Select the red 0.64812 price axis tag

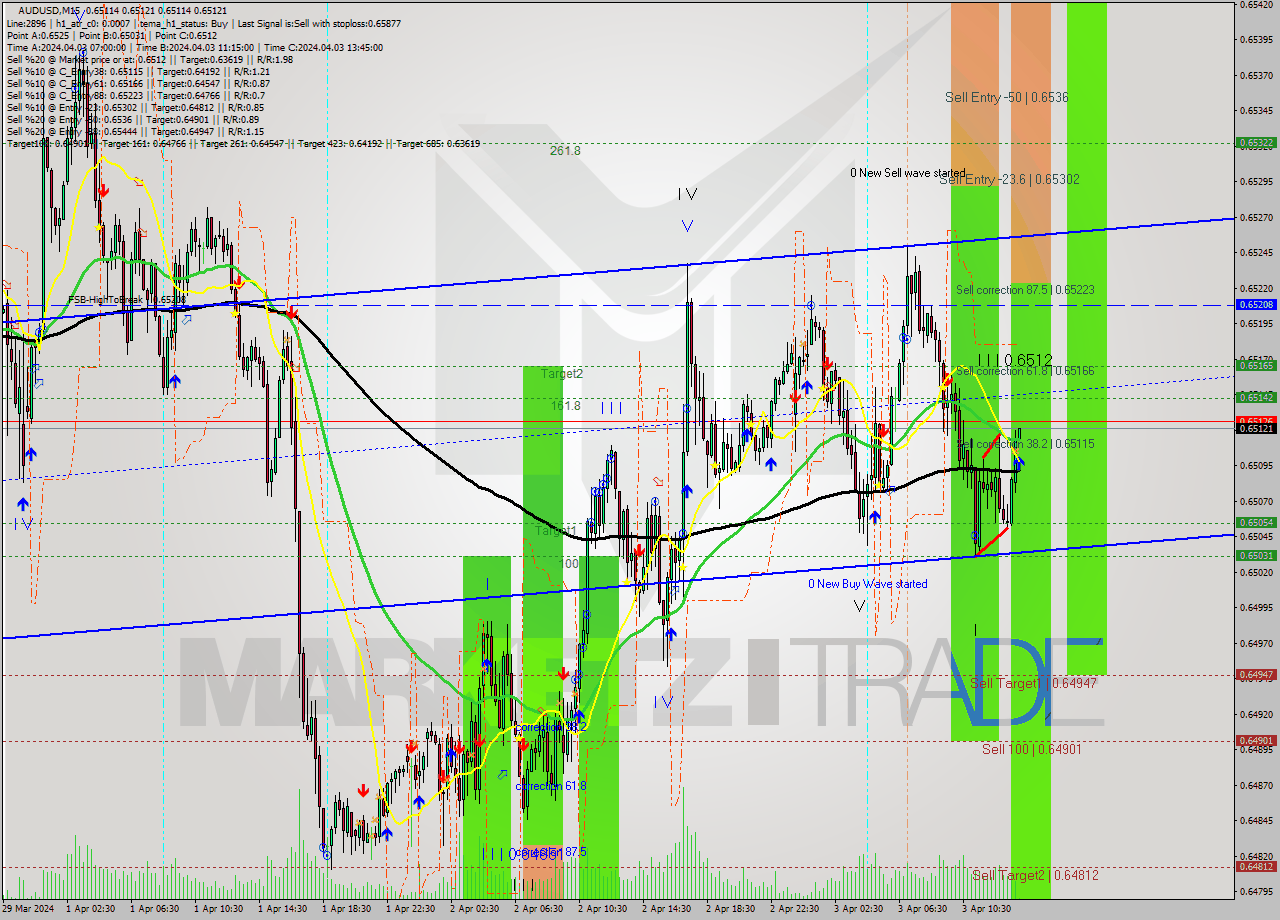coord(1256,866)
